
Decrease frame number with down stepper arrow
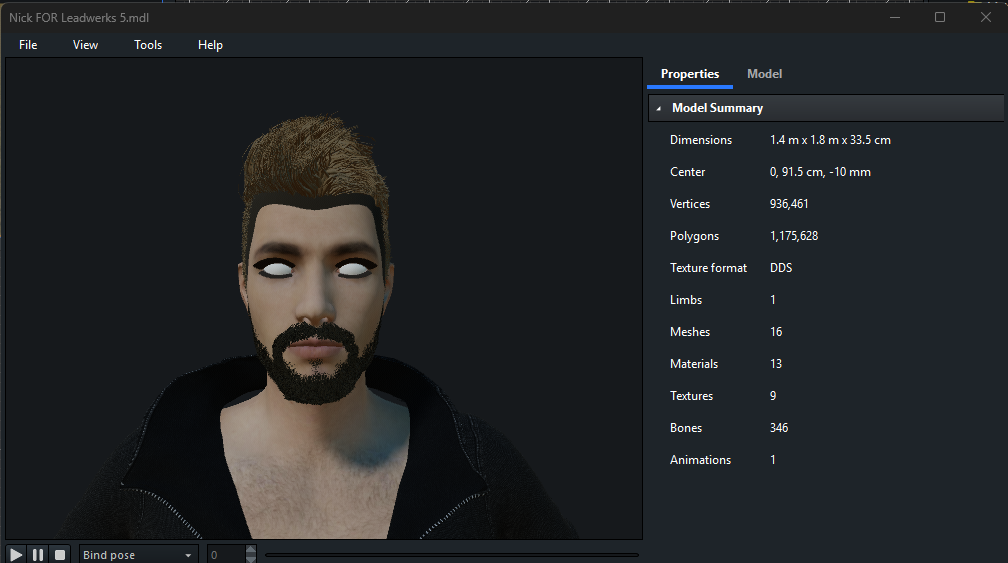(251, 559)
